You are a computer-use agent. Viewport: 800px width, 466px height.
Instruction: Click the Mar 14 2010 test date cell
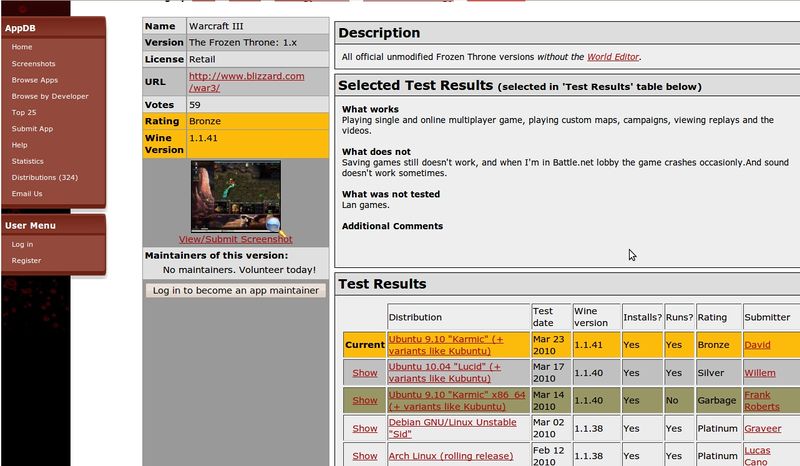[x=551, y=401]
